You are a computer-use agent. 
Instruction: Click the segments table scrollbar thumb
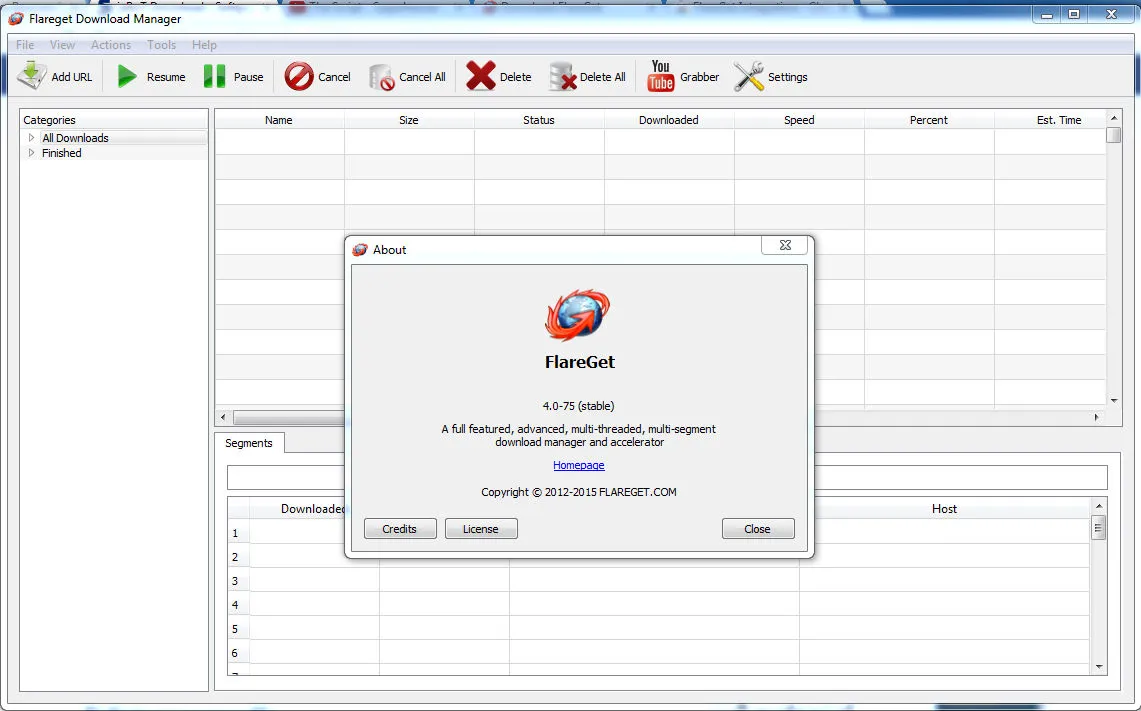pyautogui.click(x=1099, y=527)
